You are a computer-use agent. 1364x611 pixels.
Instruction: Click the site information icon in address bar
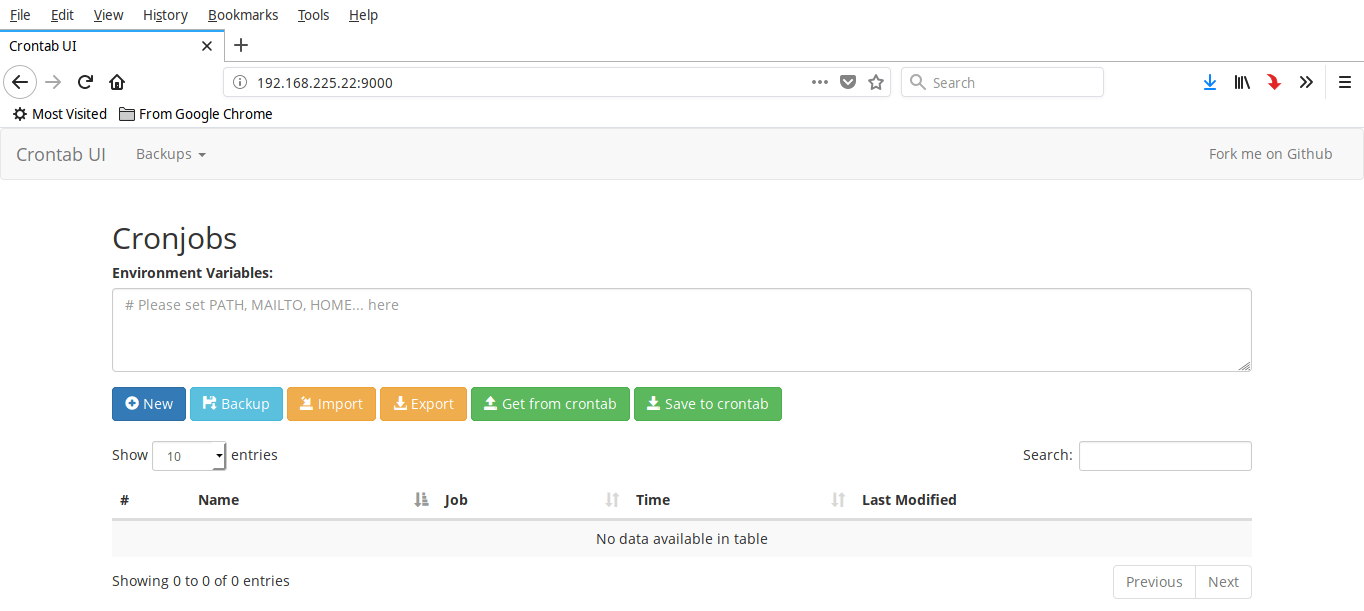tap(239, 82)
